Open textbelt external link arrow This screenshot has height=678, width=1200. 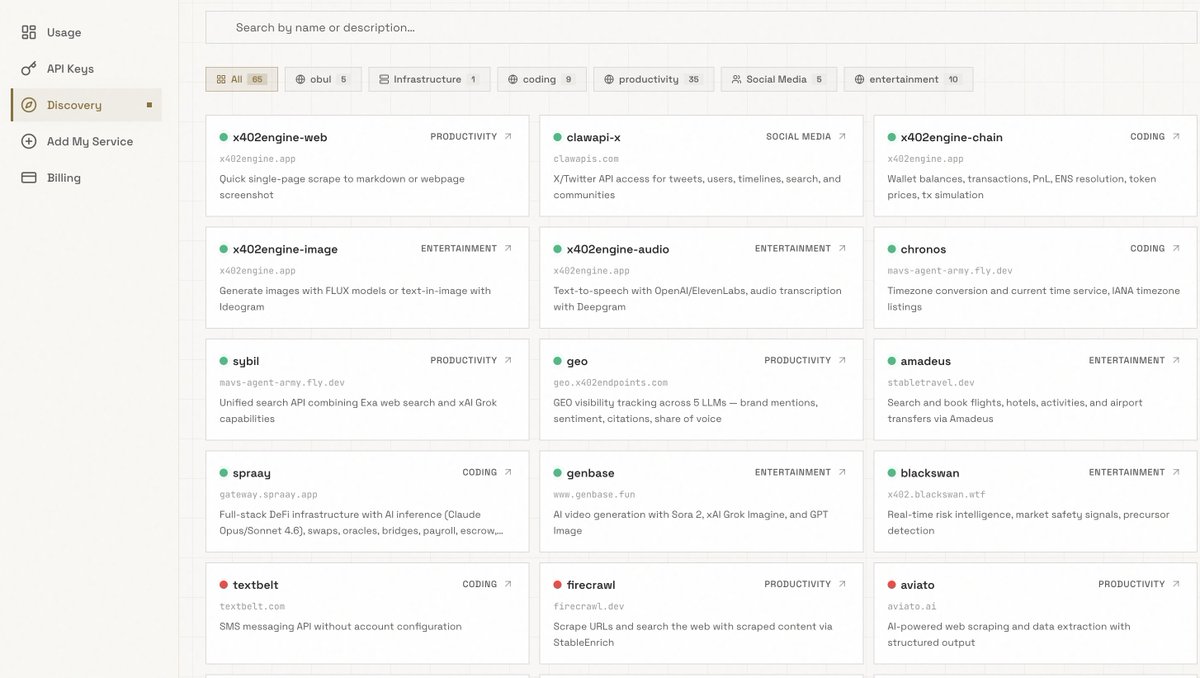point(508,584)
